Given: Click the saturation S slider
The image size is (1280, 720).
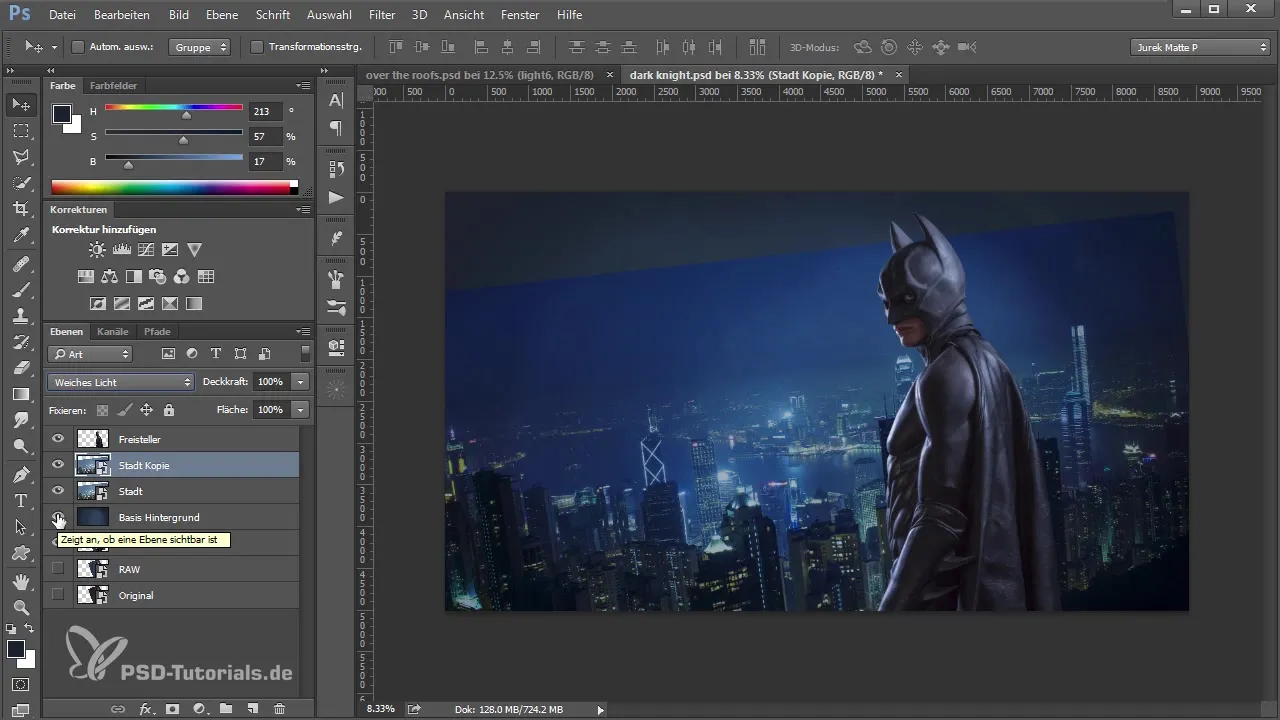Looking at the screenshot, I should (x=173, y=135).
